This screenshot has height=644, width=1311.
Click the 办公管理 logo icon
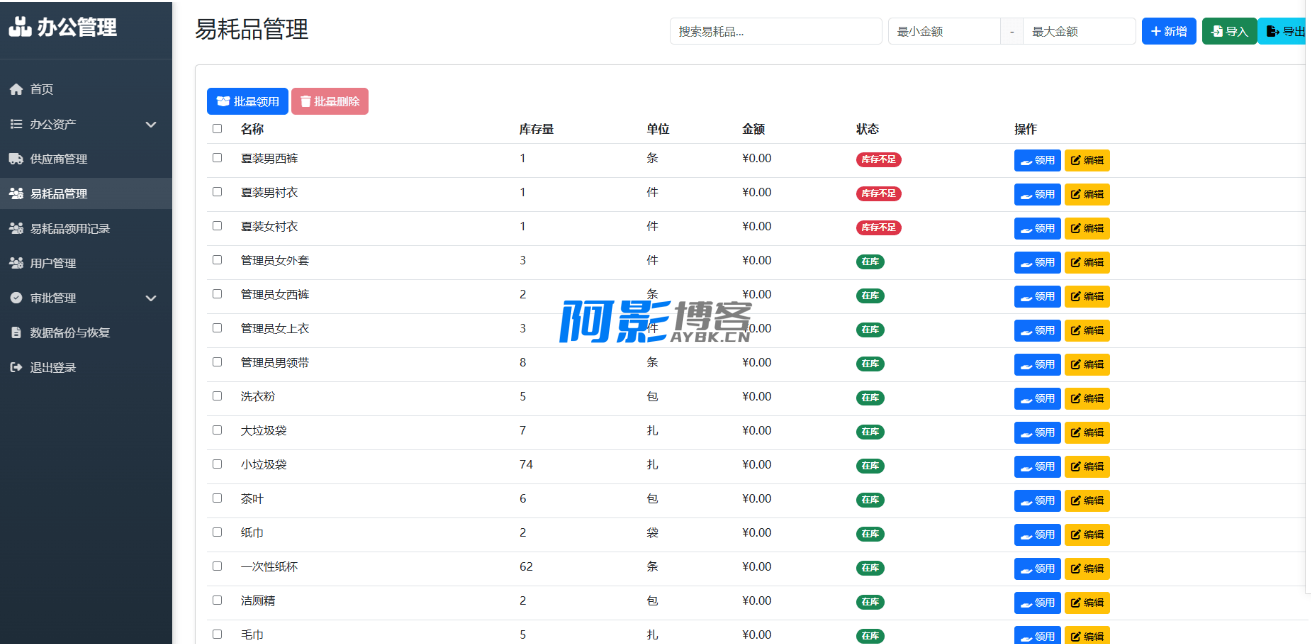click(x=20, y=27)
